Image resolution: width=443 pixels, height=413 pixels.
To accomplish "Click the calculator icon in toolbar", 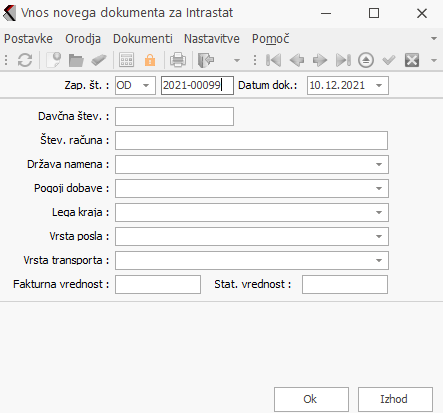I will (x=127, y=60).
